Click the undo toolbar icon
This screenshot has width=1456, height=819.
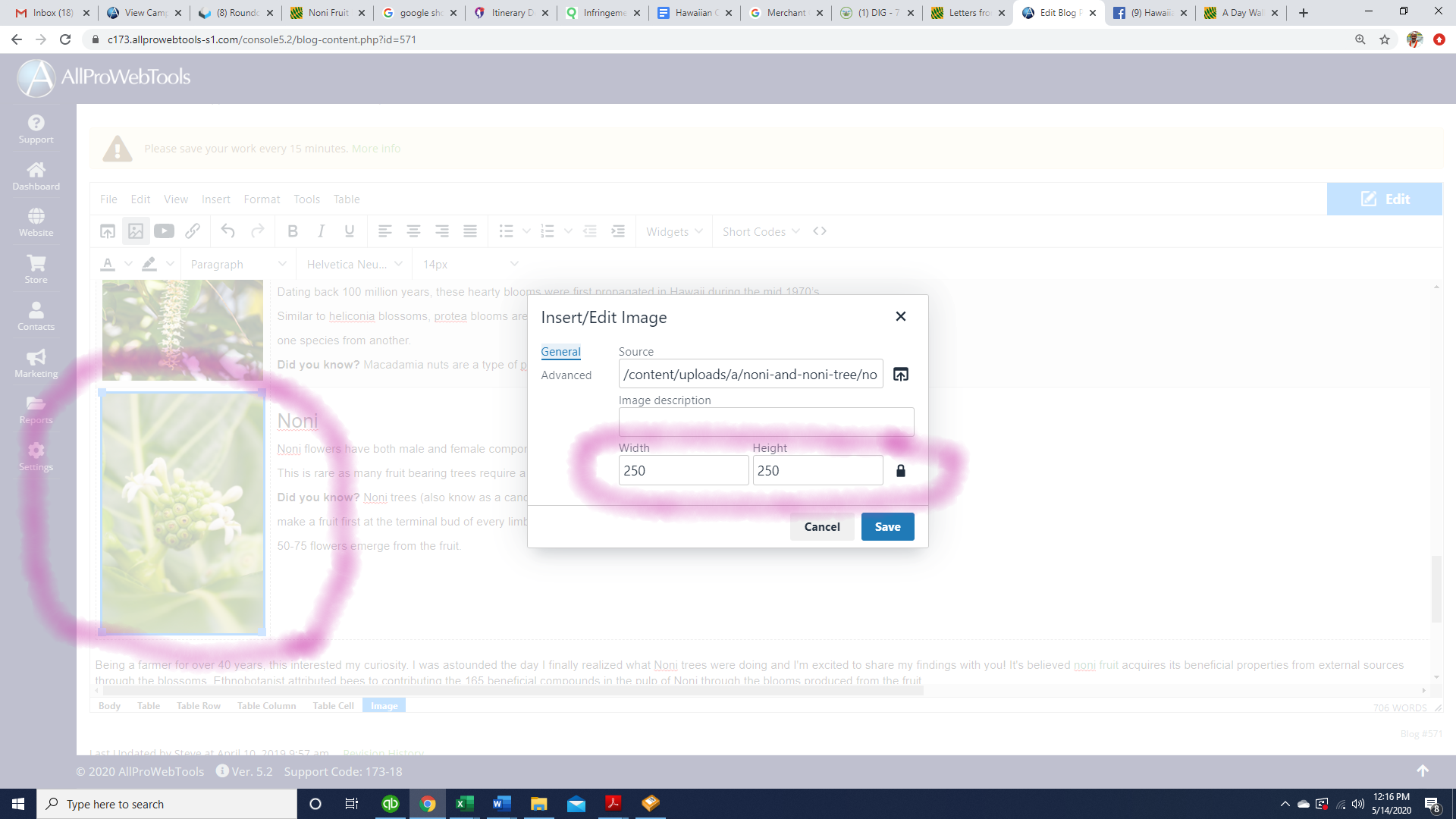pos(227,231)
